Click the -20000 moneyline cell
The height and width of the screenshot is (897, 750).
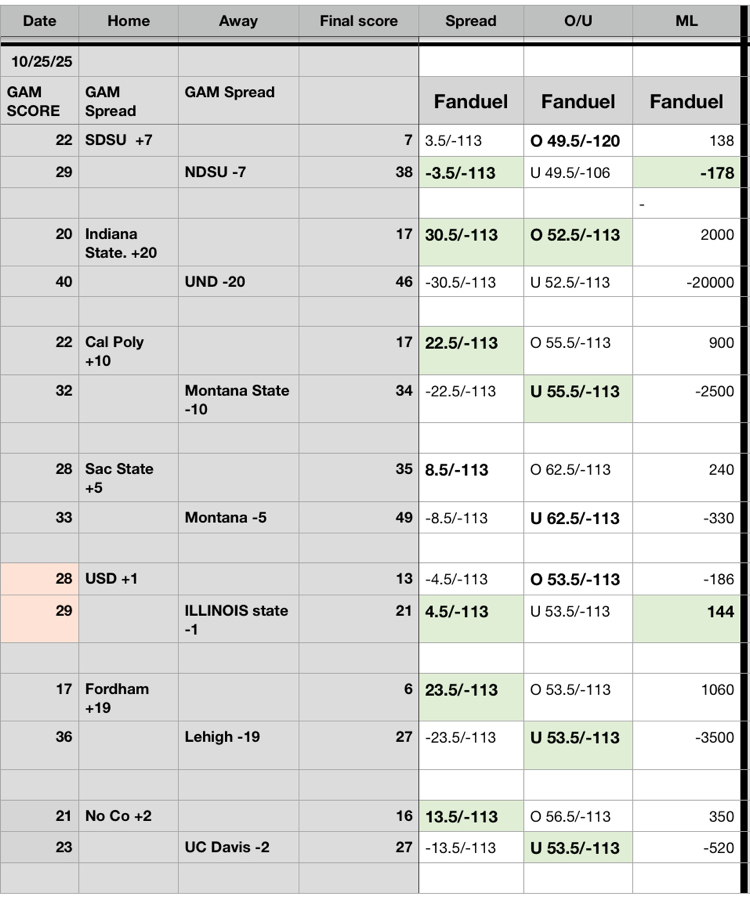(x=687, y=282)
